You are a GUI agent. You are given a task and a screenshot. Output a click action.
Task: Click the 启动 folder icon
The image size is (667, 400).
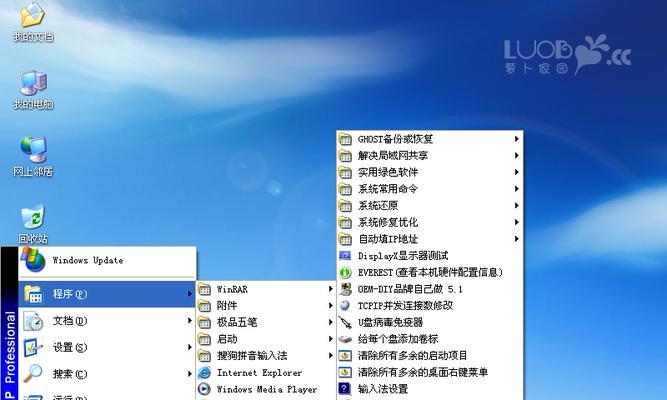[x=205, y=339]
